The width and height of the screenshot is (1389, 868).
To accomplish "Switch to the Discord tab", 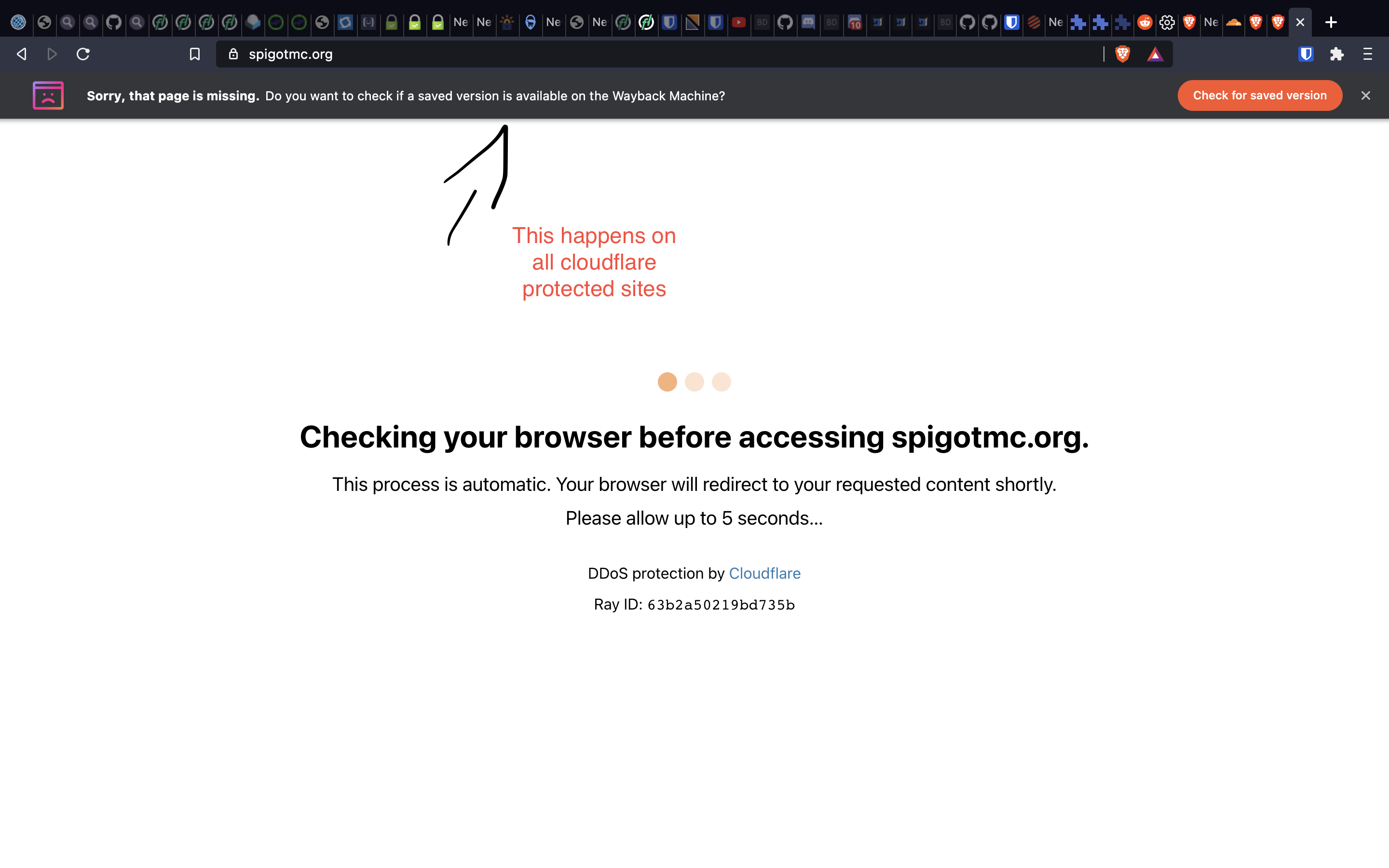I will [808, 22].
